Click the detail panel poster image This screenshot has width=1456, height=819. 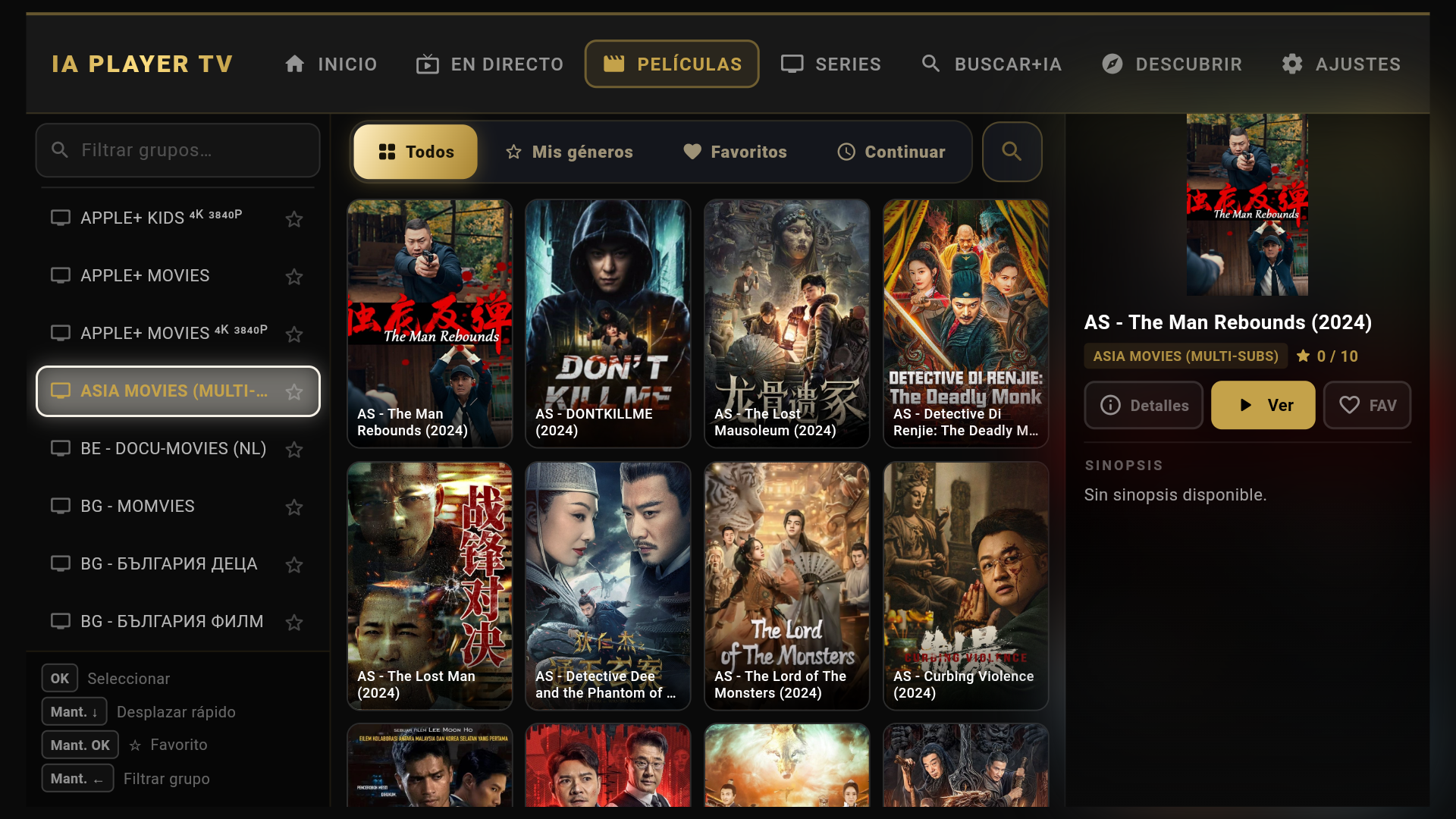[x=1247, y=205]
